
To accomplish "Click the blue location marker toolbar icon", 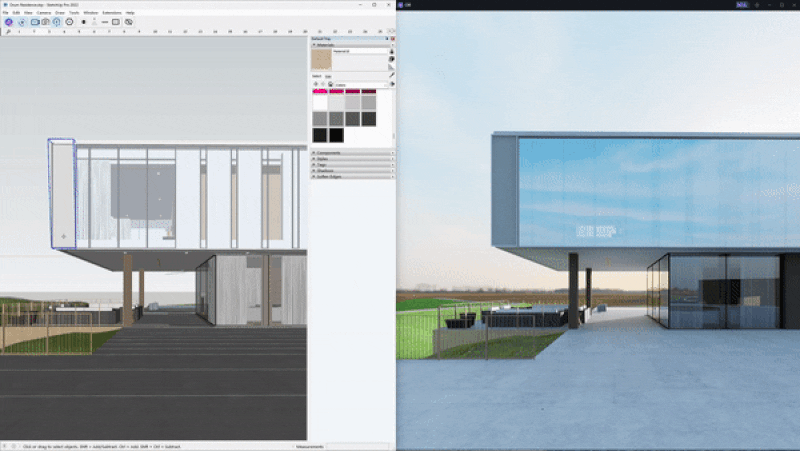I will pos(57,22).
